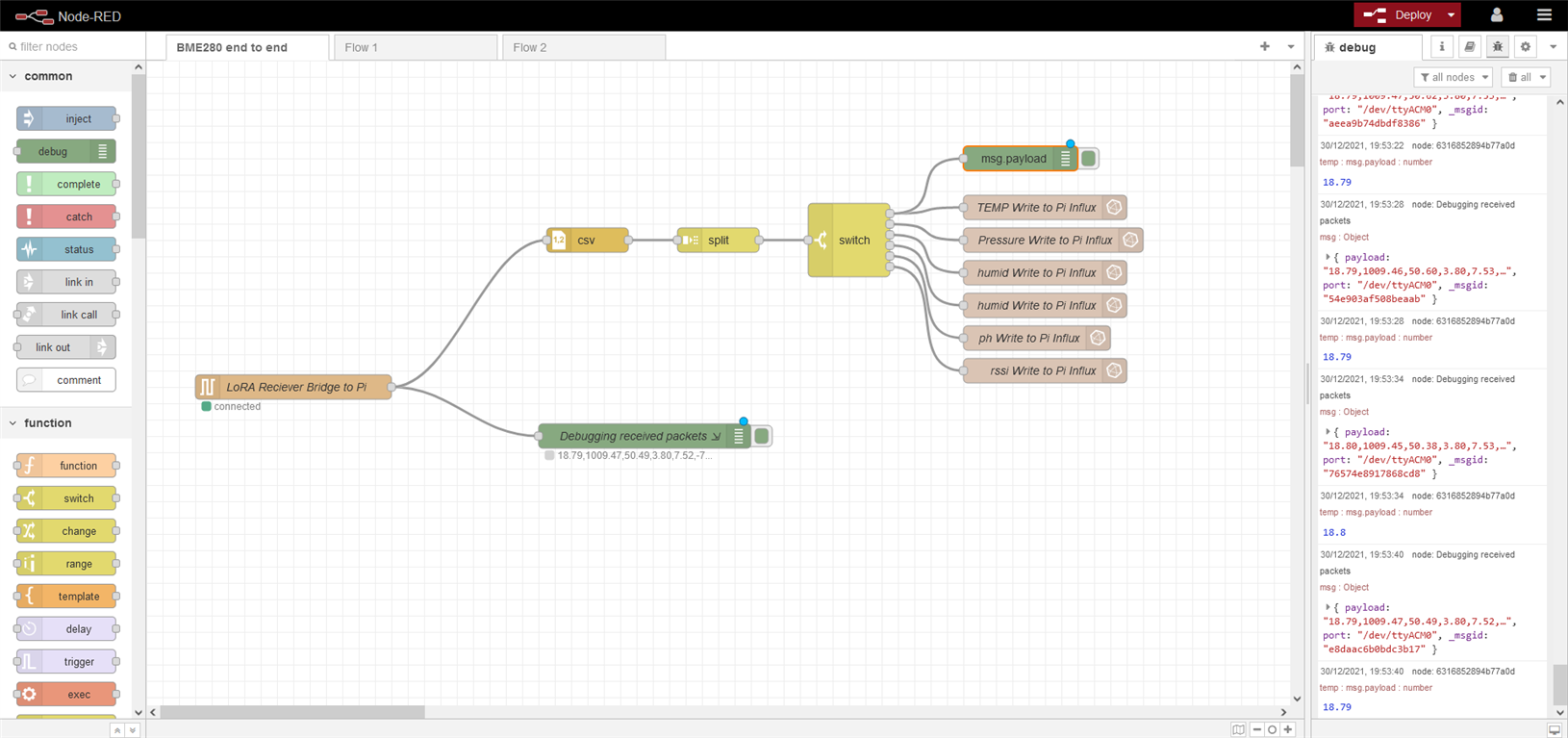Select the template node in palette
The image size is (1568, 738).
(66, 597)
